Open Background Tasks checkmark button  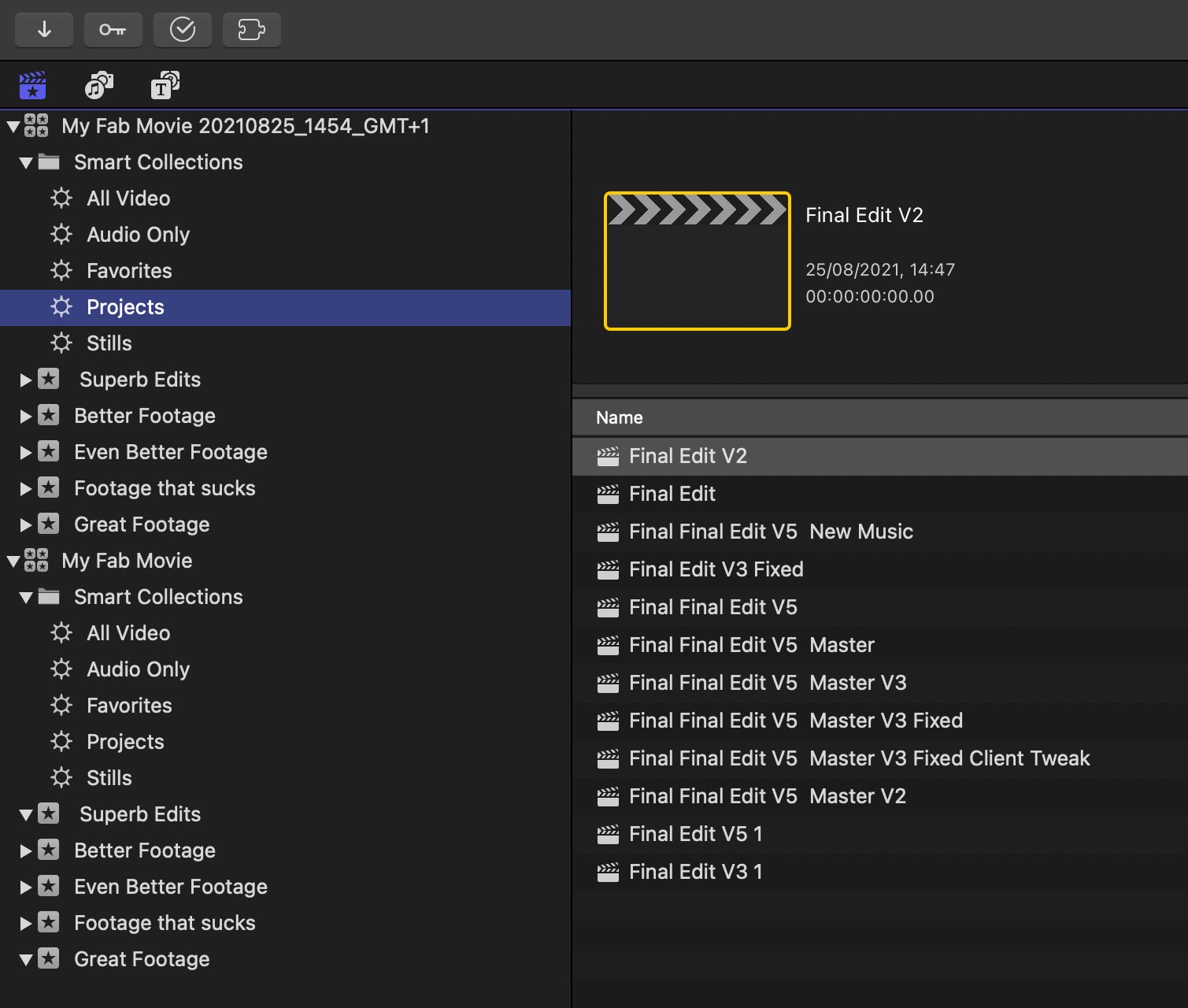pyautogui.click(x=183, y=30)
